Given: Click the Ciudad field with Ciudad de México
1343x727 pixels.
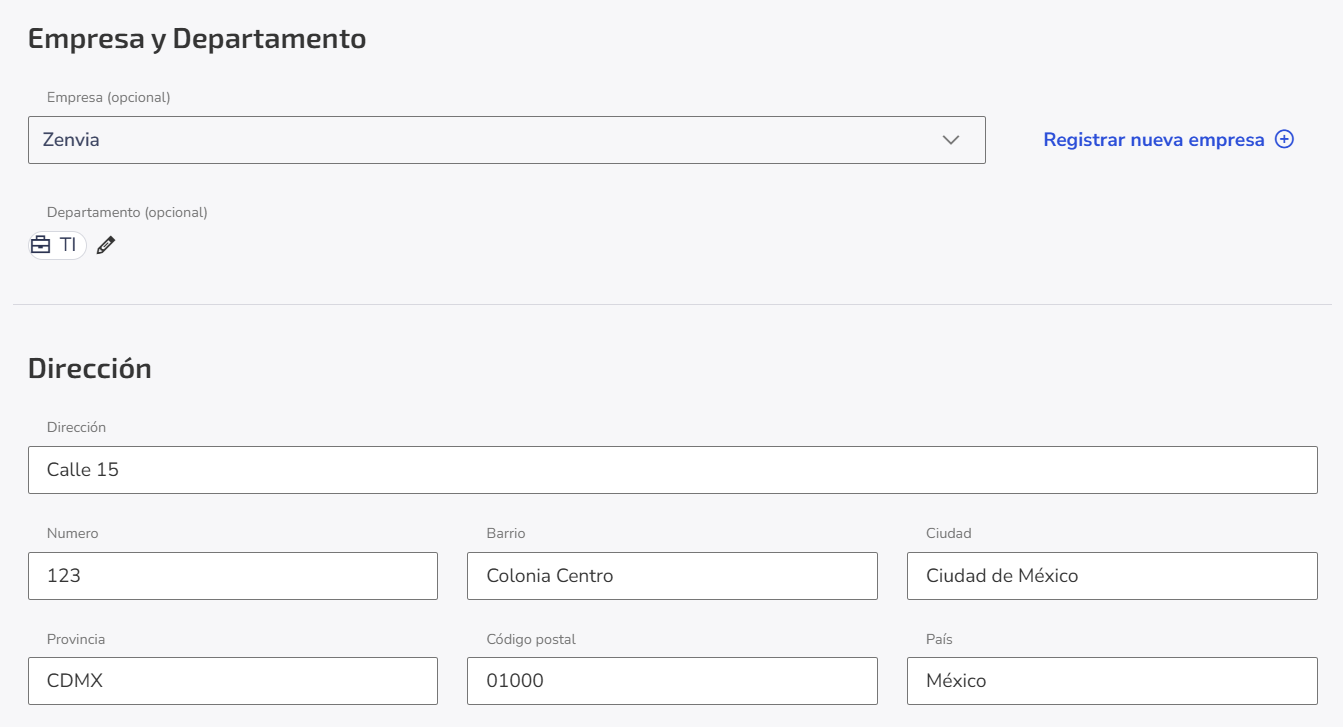Looking at the screenshot, I should click(x=1112, y=576).
